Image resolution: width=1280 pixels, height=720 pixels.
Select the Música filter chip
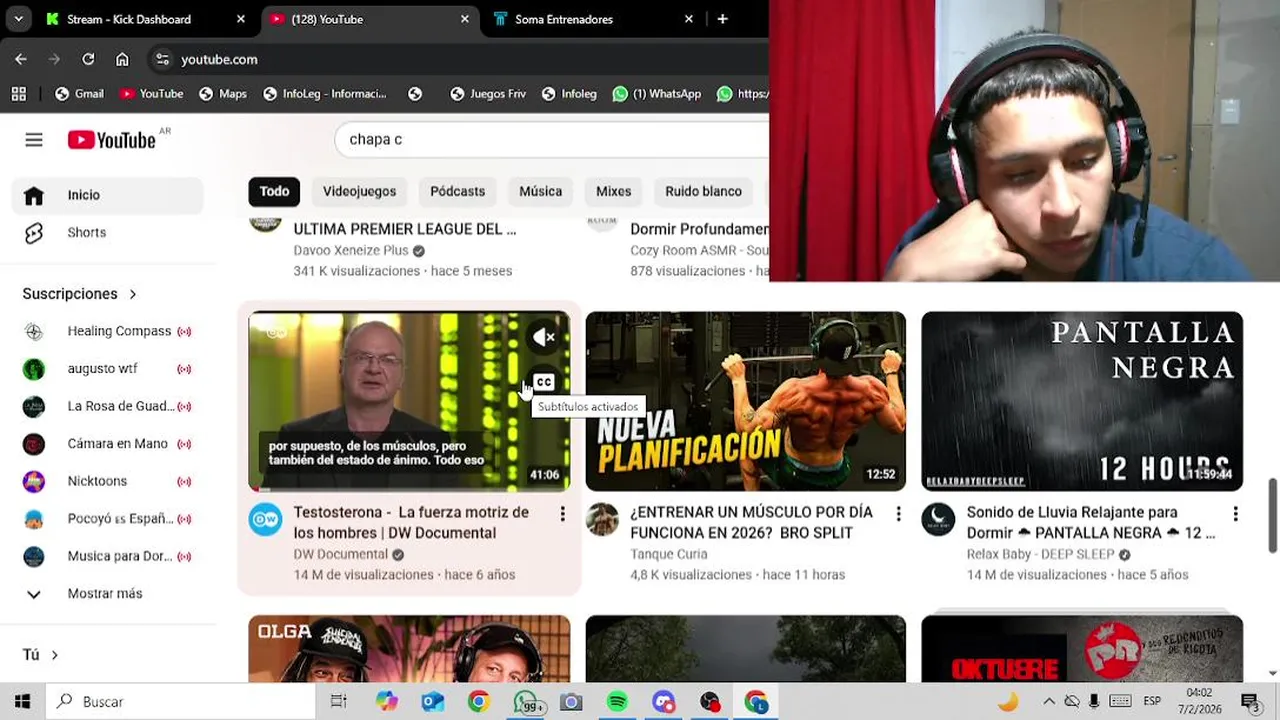point(540,191)
